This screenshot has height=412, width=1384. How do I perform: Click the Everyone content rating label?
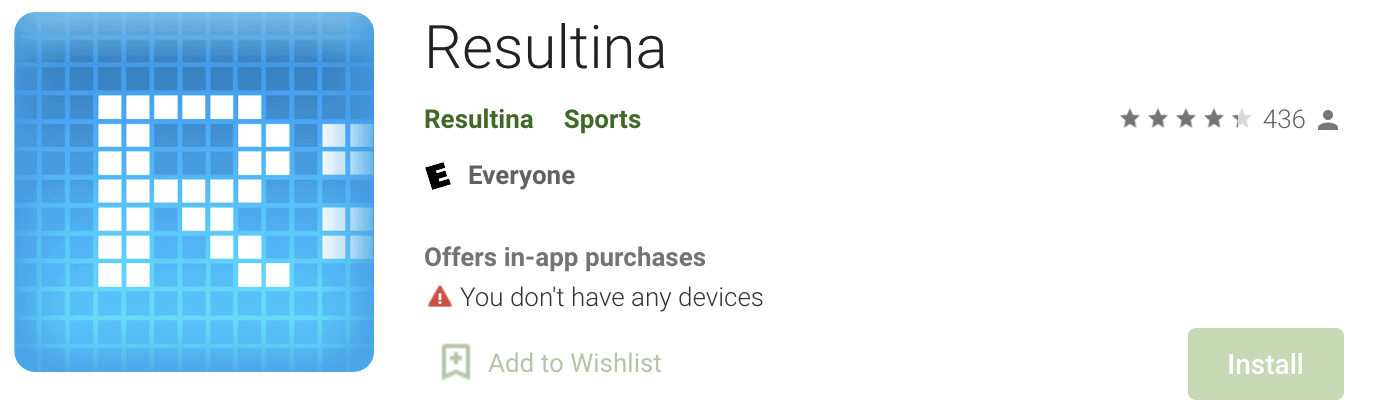click(521, 176)
